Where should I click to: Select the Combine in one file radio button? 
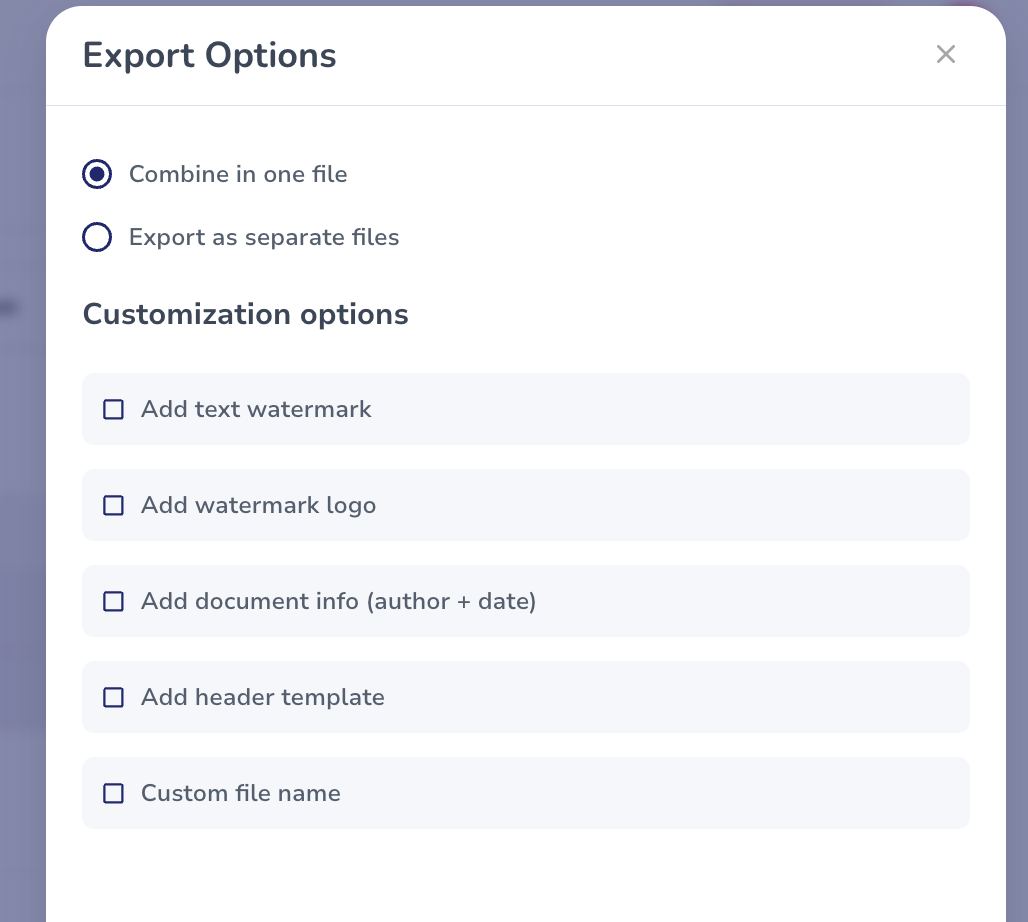(x=97, y=174)
